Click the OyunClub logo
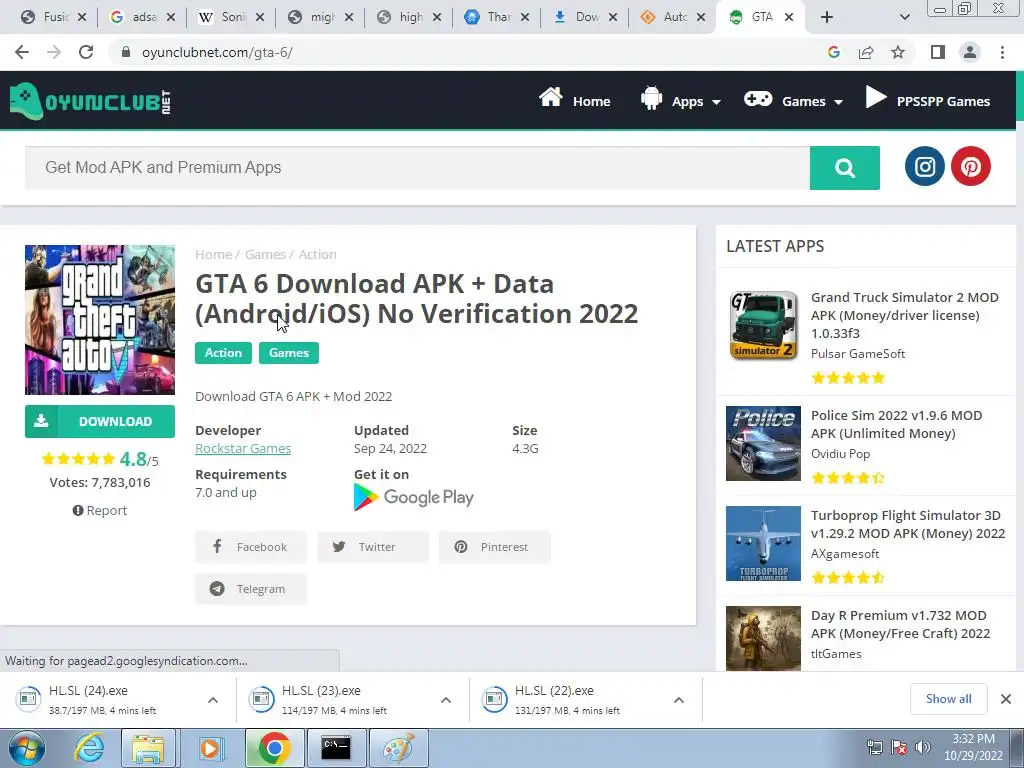1024x768 pixels. point(91,101)
